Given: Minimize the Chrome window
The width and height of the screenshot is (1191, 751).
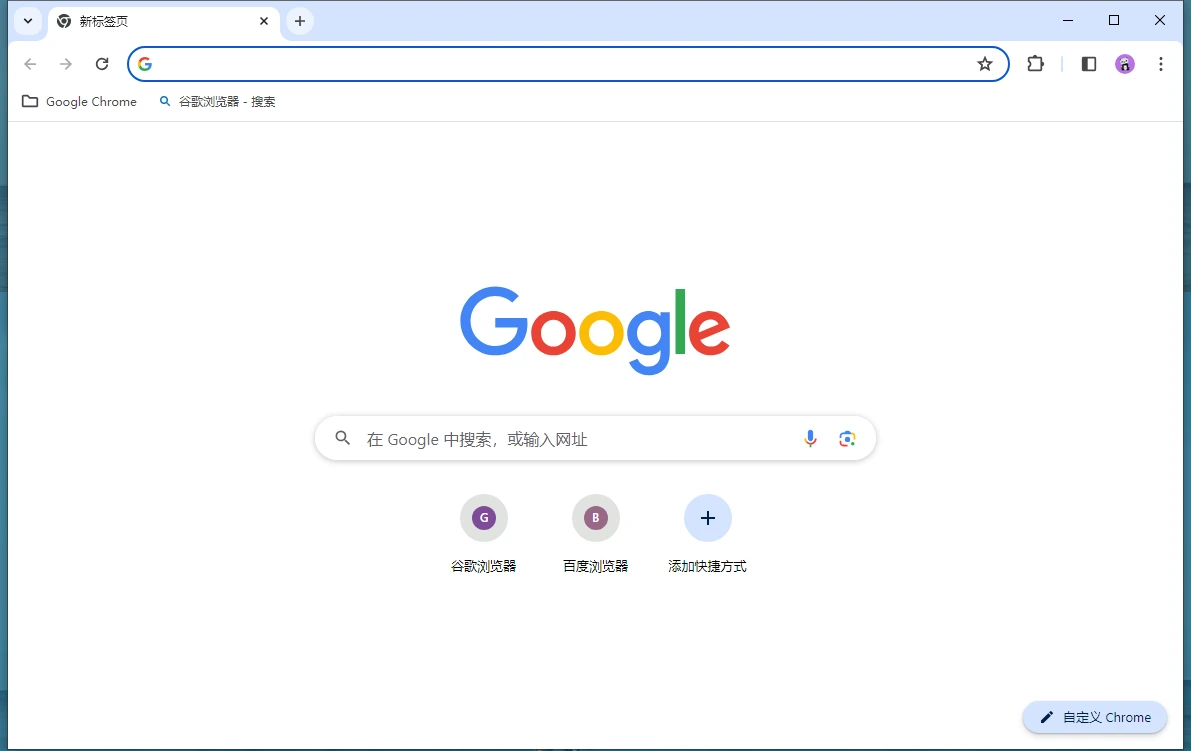Looking at the screenshot, I should click(1068, 21).
